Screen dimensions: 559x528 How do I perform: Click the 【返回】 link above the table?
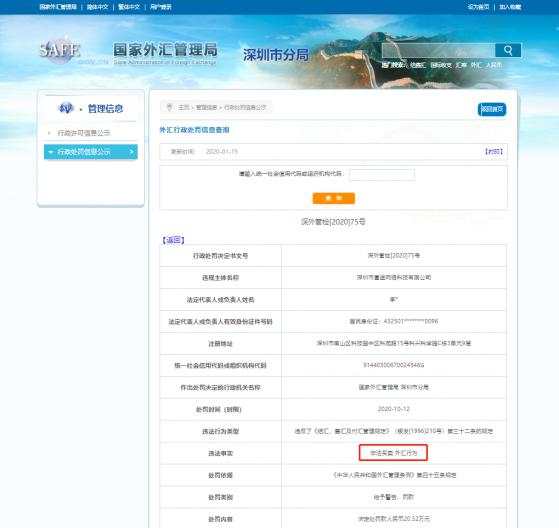(x=173, y=240)
